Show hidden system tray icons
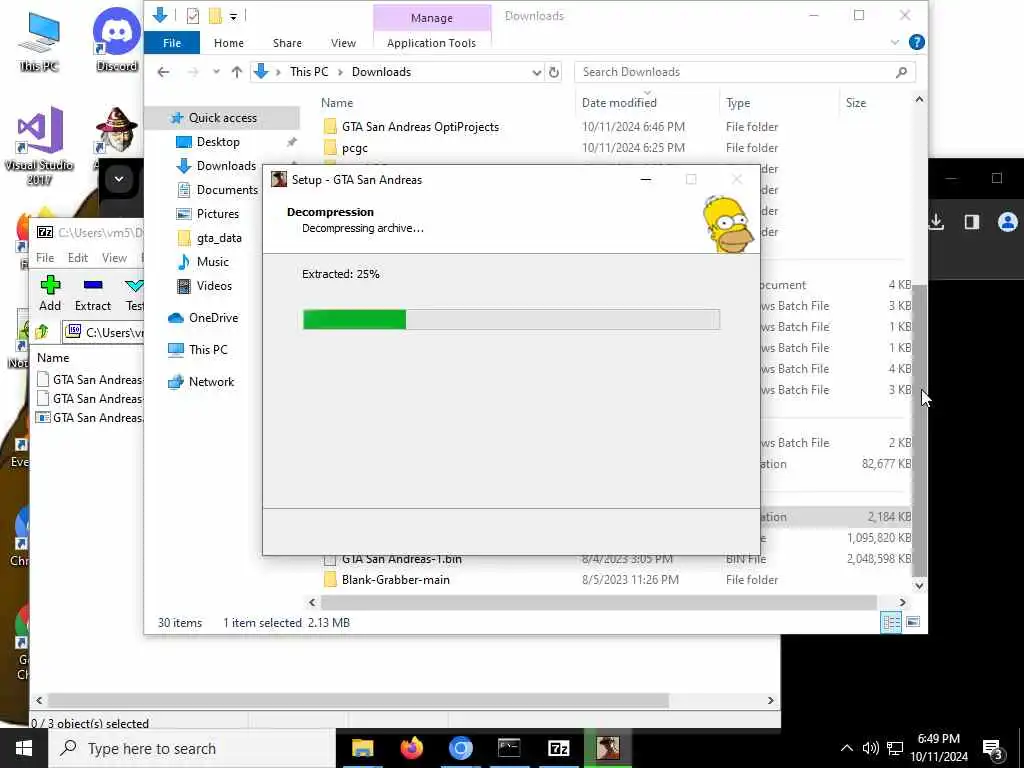1024x768 pixels. (x=846, y=748)
